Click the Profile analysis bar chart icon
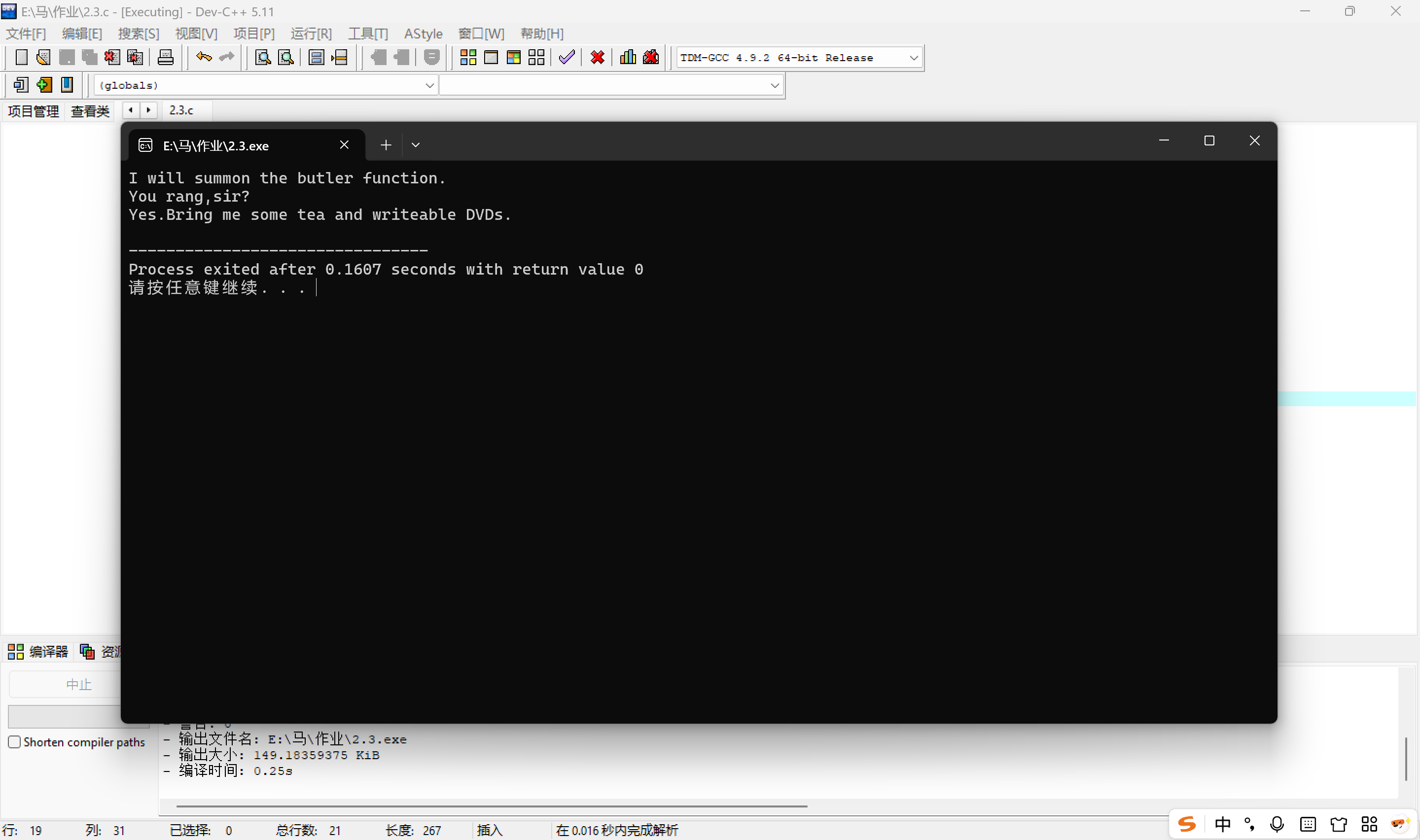The image size is (1420, 840). (x=628, y=57)
